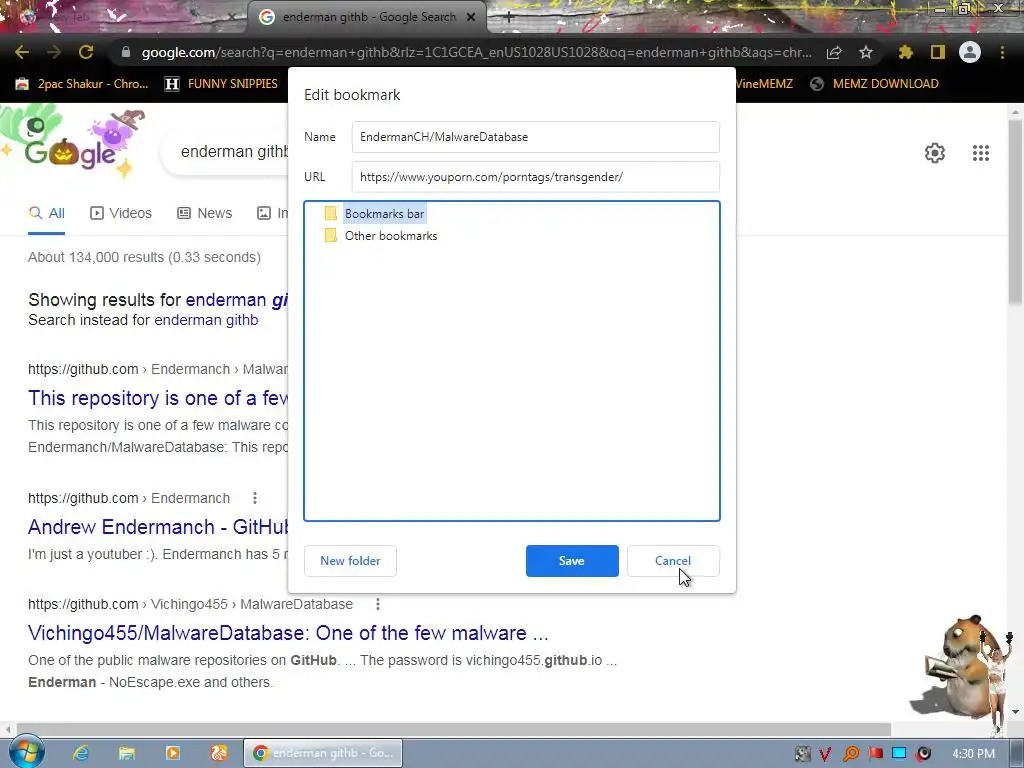
Task: Open the 2pac Shakur bookmark
Action: [82, 84]
